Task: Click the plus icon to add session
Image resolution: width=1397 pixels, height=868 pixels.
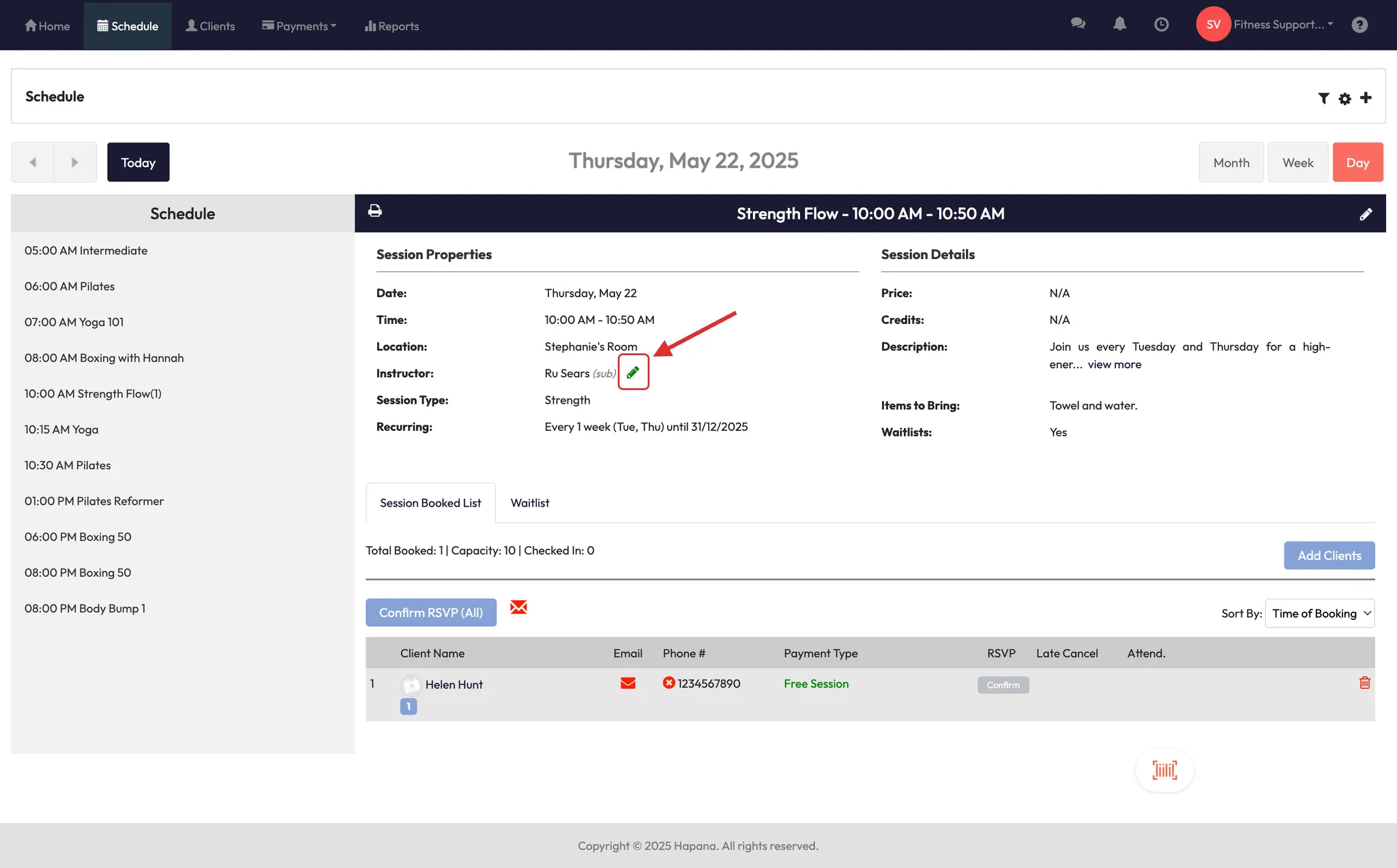Action: point(1366,98)
